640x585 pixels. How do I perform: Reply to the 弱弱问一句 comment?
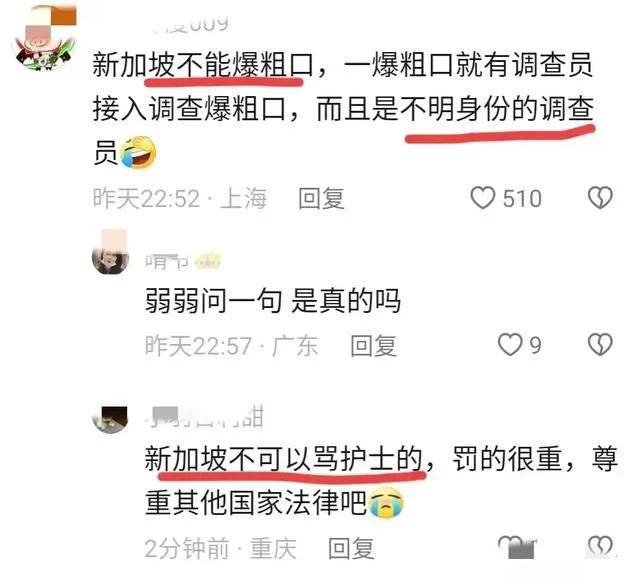(x=373, y=345)
